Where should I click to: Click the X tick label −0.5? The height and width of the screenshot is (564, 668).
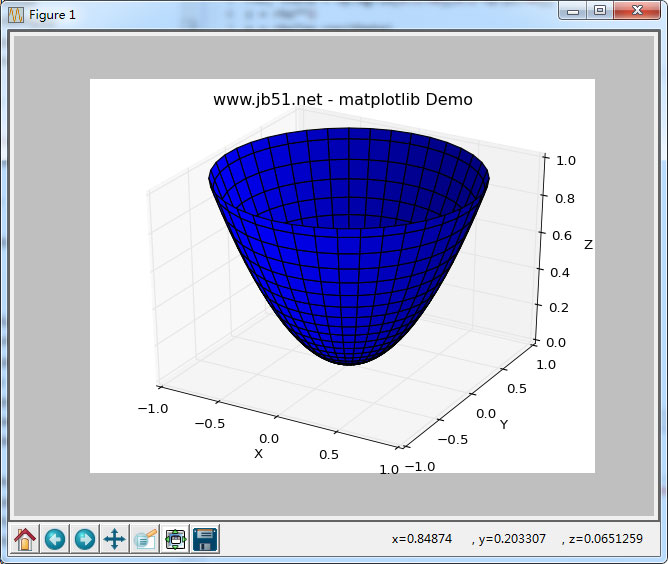(210, 423)
